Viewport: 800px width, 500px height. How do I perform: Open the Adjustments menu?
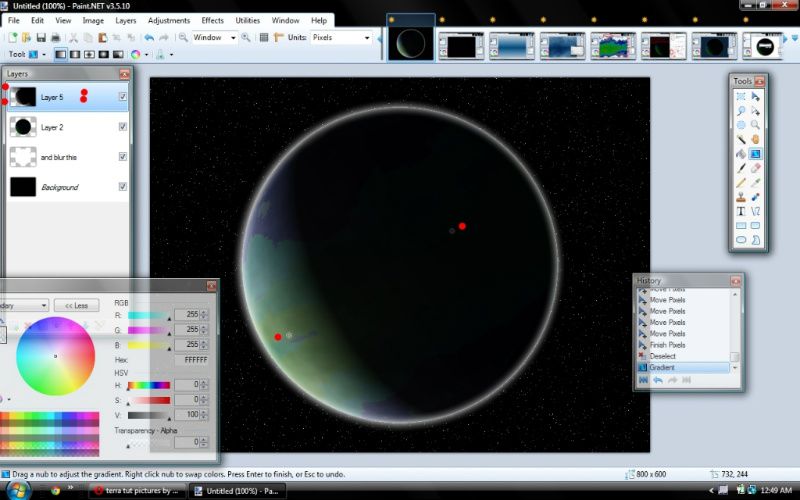(x=169, y=20)
